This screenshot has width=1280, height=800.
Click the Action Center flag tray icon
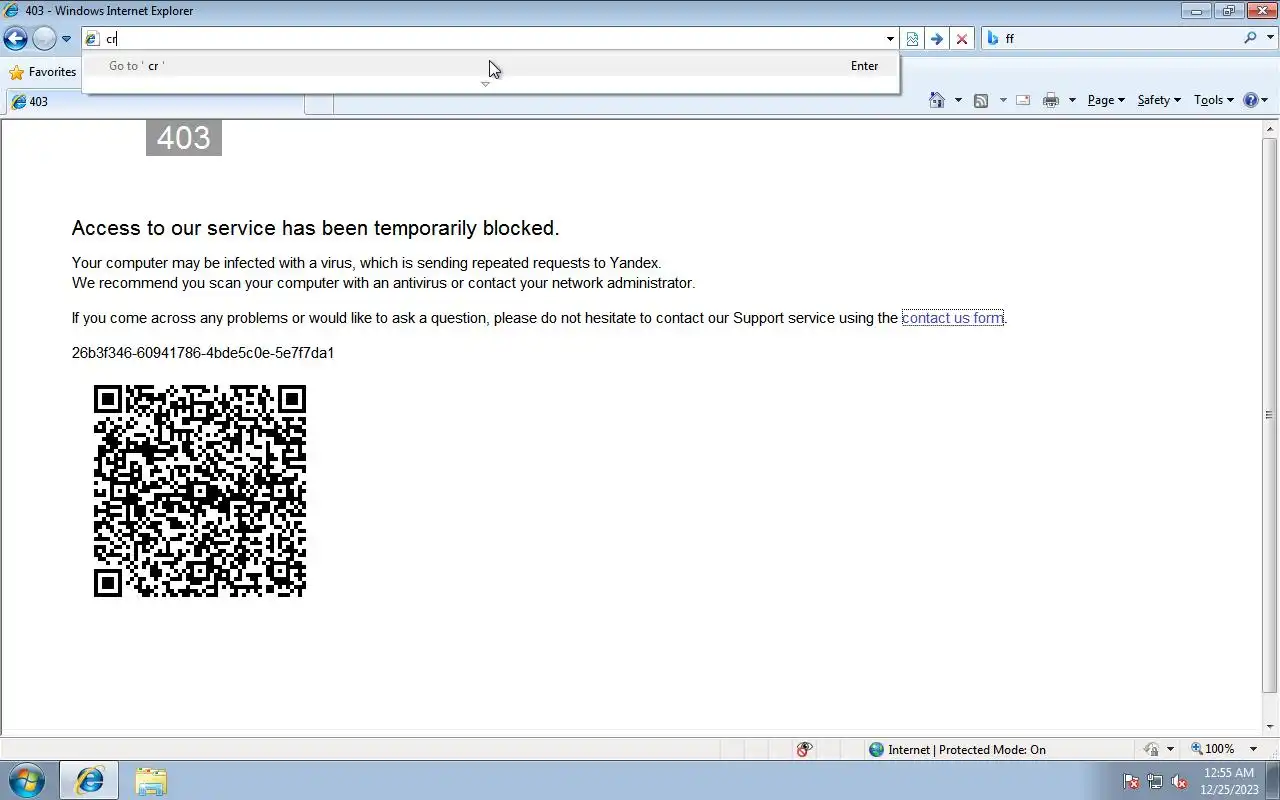coord(1131,782)
